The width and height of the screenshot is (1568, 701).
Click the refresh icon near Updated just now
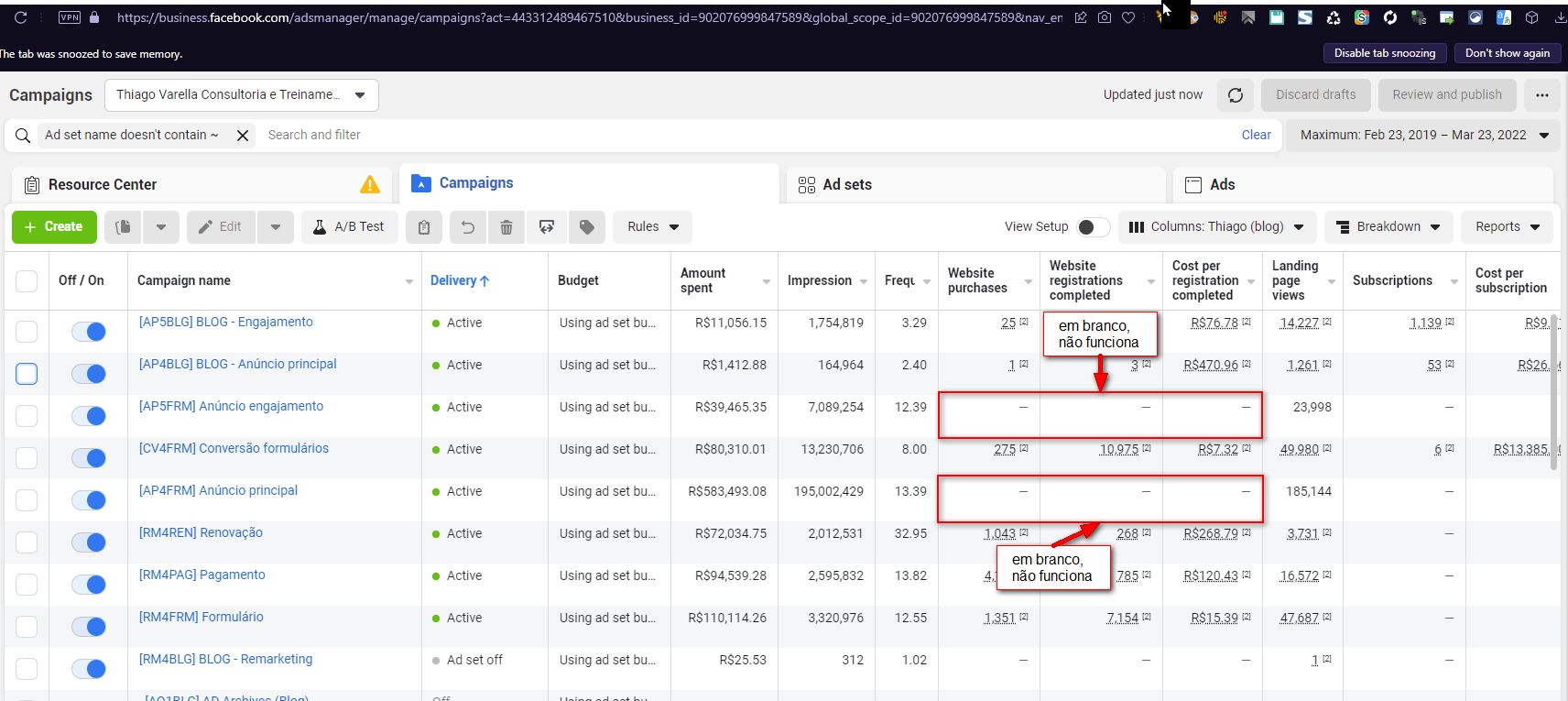pos(1236,95)
